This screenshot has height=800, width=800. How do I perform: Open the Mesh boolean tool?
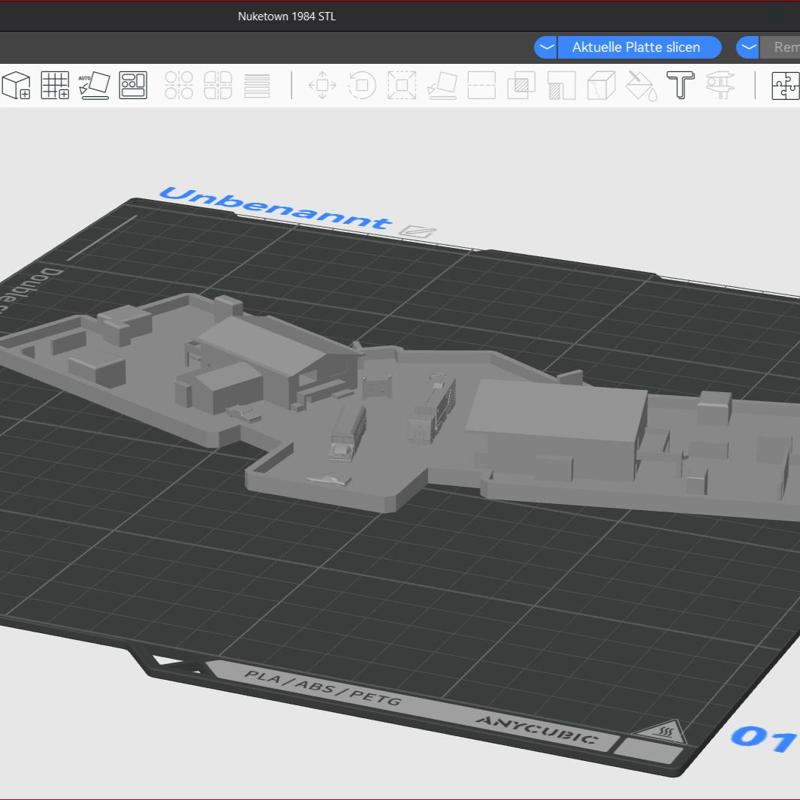point(521,86)
